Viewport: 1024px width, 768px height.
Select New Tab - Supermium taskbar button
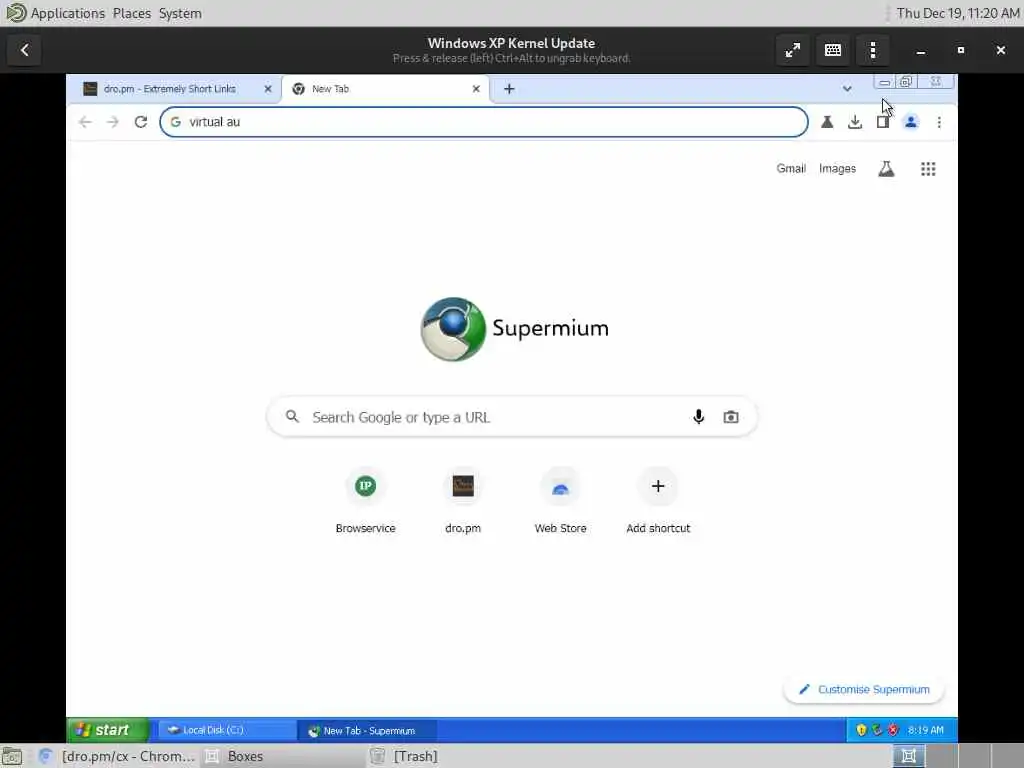click(367, 730)
